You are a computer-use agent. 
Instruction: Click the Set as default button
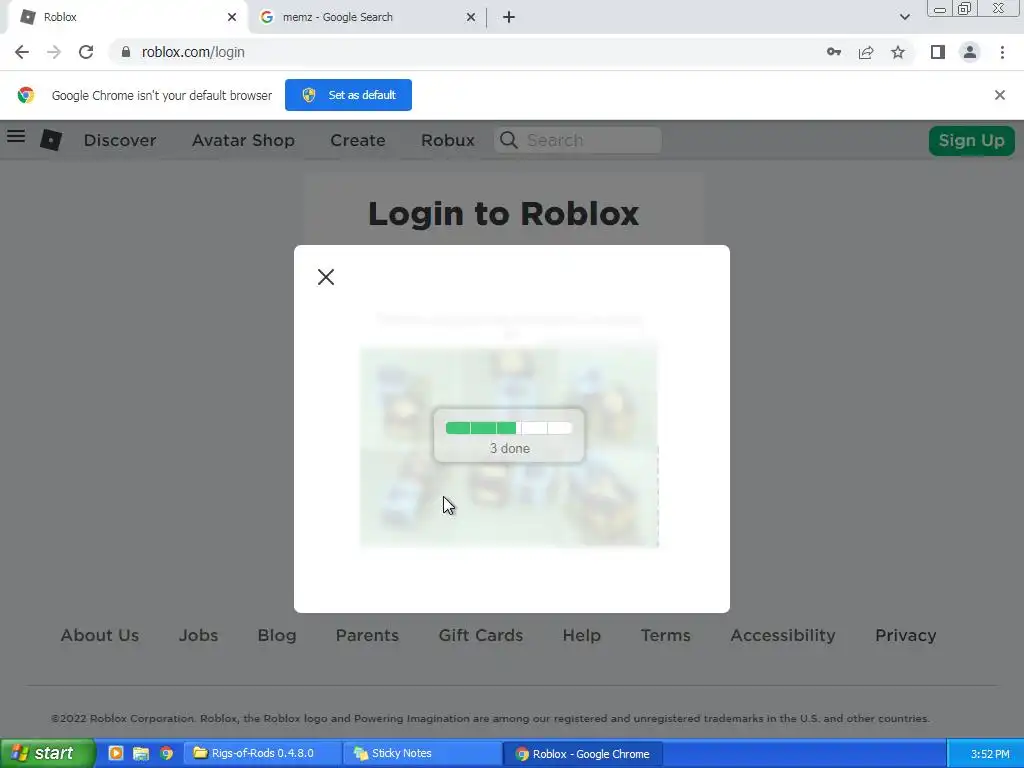pos(348,95)
